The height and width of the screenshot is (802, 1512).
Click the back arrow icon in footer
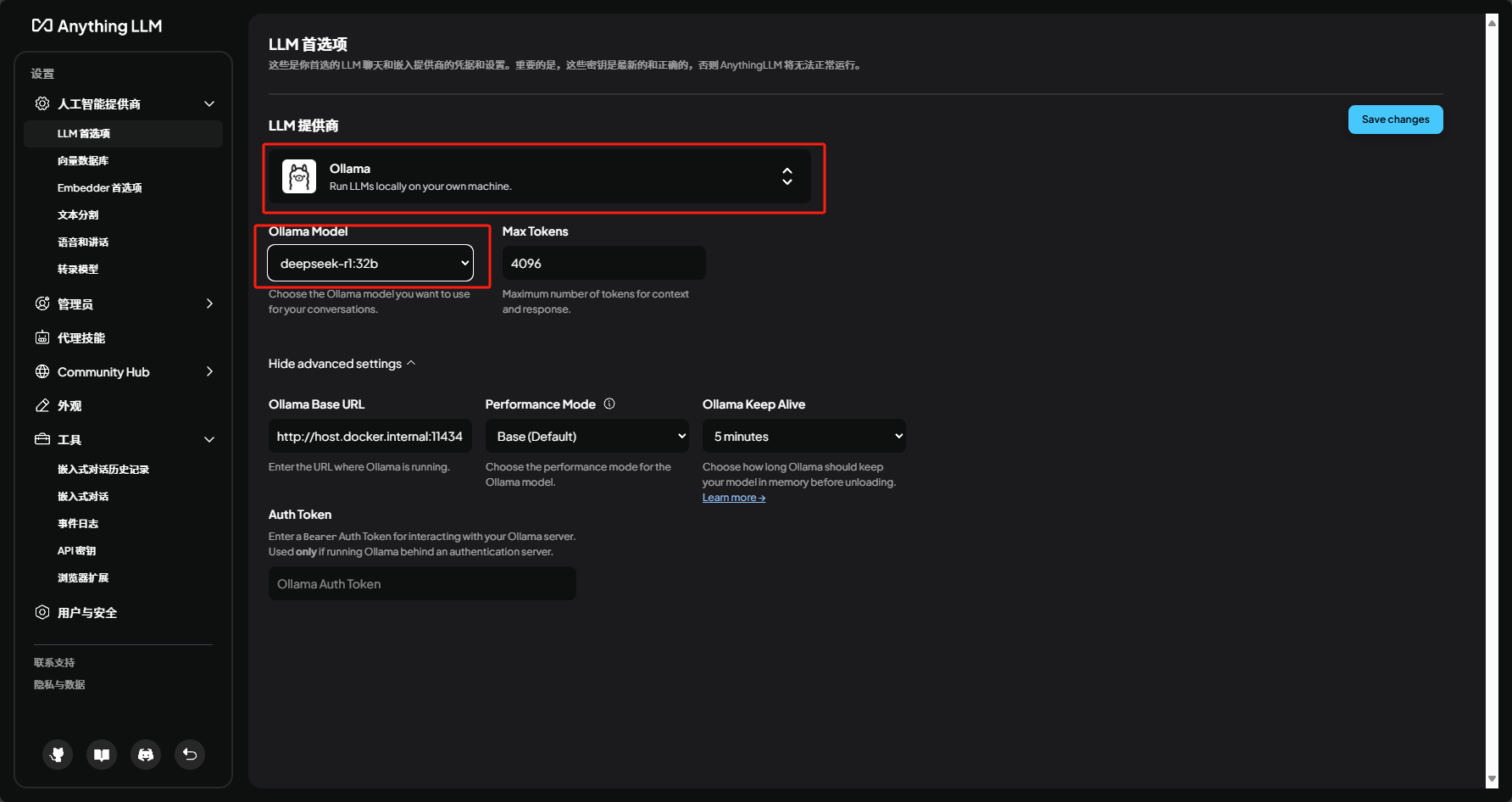(190, 754)
